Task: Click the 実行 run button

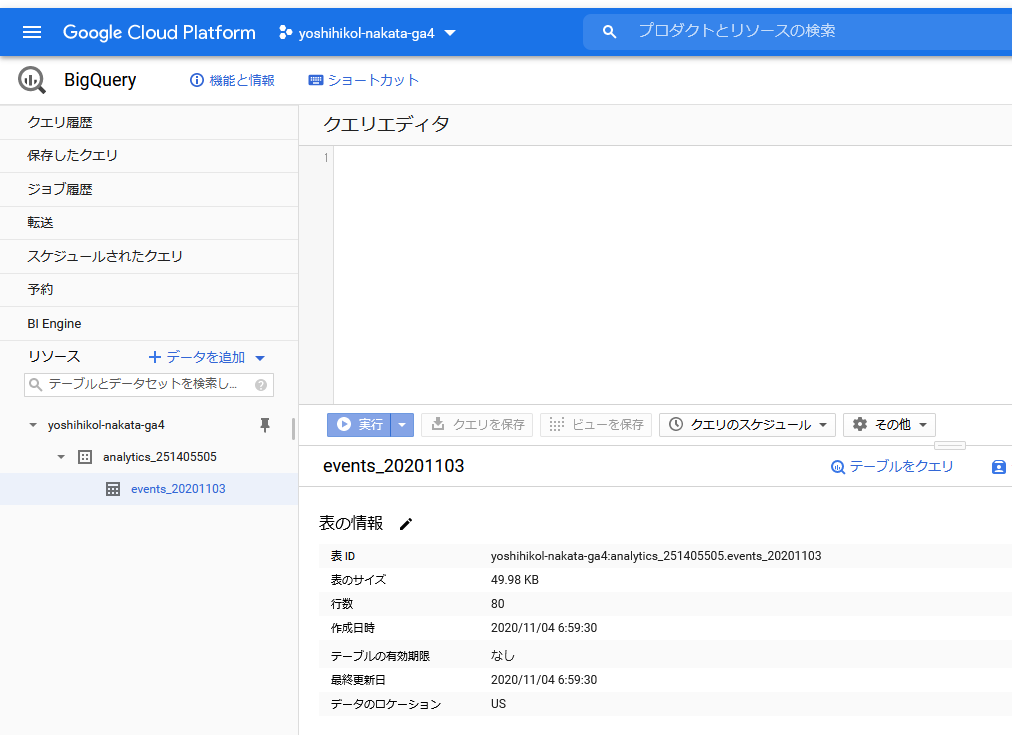Action: pos(359,425)
